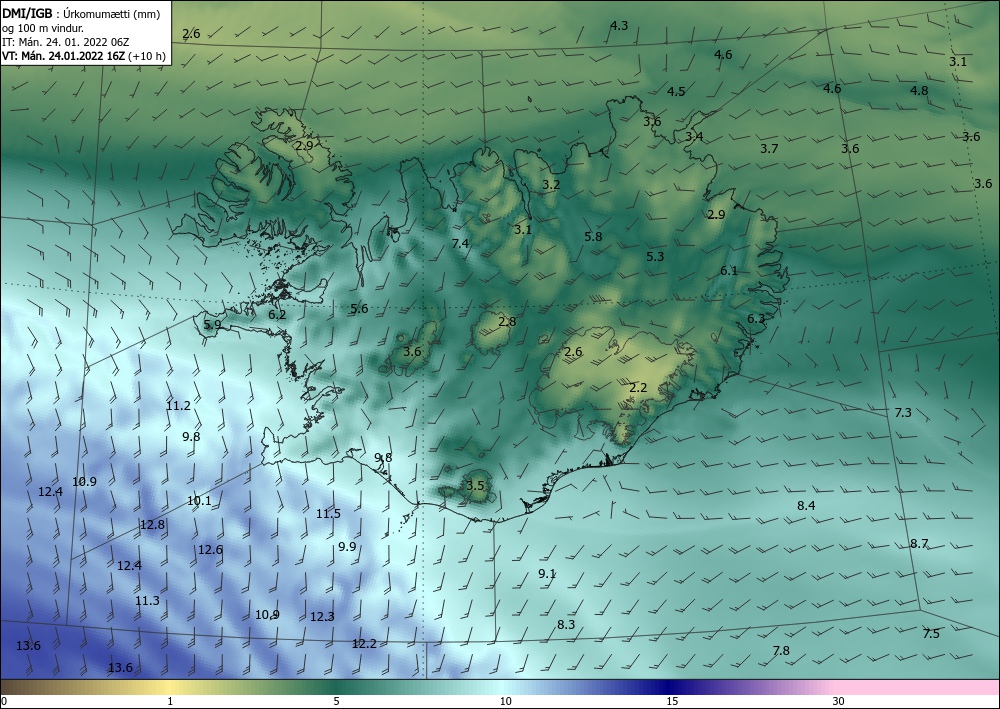The image size is (1000, 709).
Task: Click the 6.1 value label
Action: (729, 270)
